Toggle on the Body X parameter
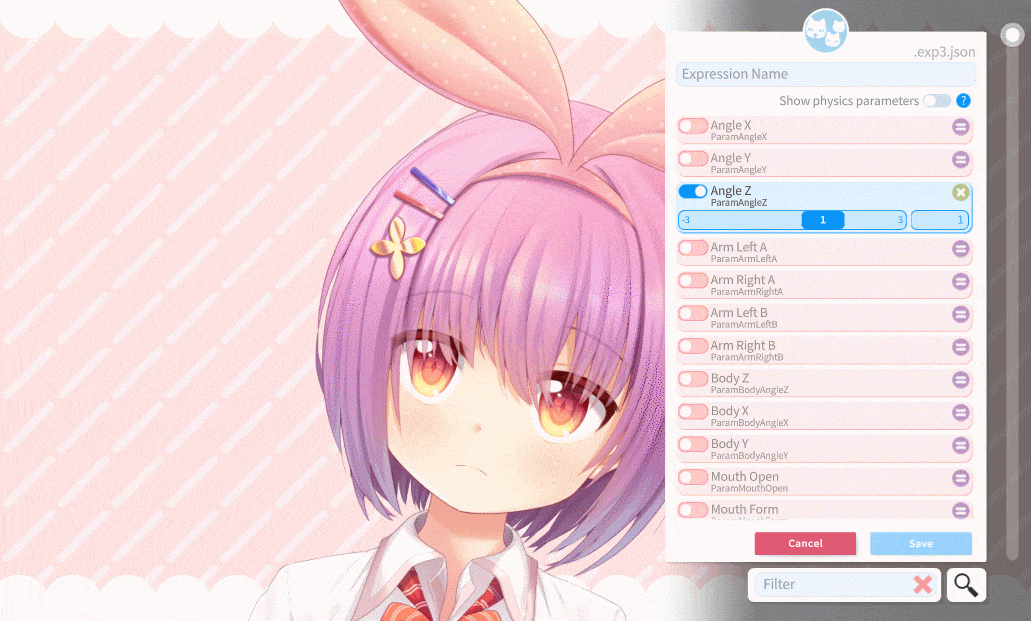This screenshot has height=621, width=1031. pyautogui.click(x=692, y=412)
